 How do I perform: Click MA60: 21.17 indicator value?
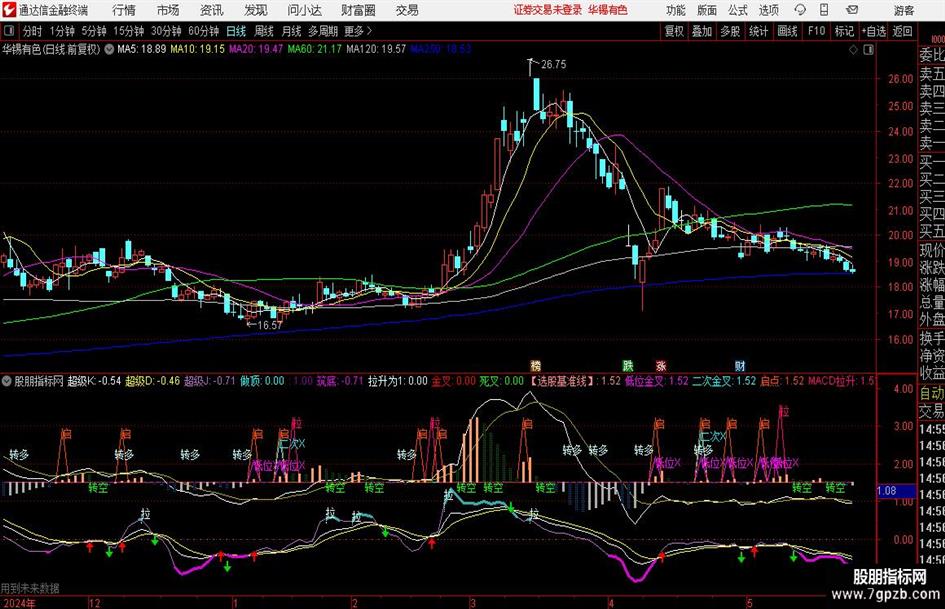click(x=315, y=49)
